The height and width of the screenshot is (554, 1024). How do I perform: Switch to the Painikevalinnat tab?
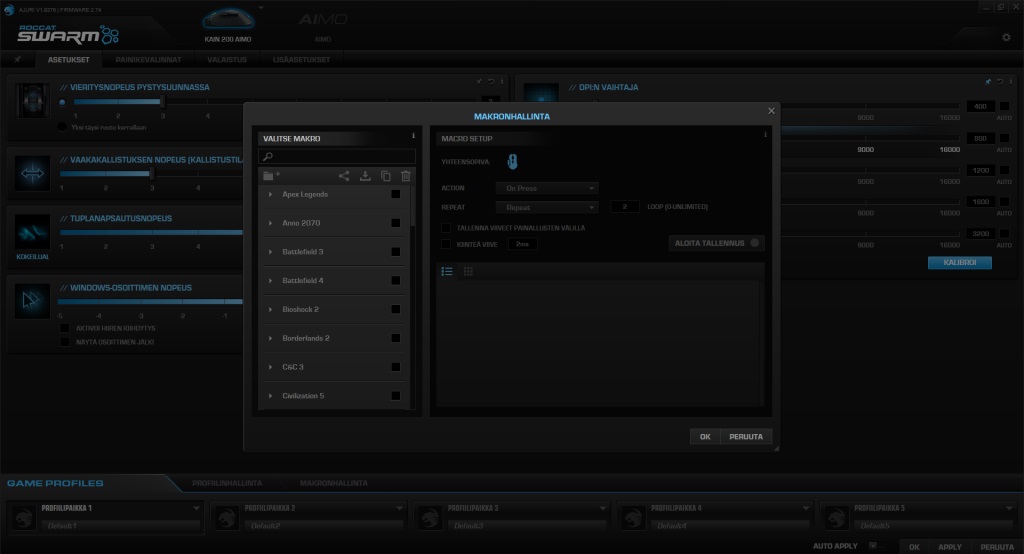[148, 59]
